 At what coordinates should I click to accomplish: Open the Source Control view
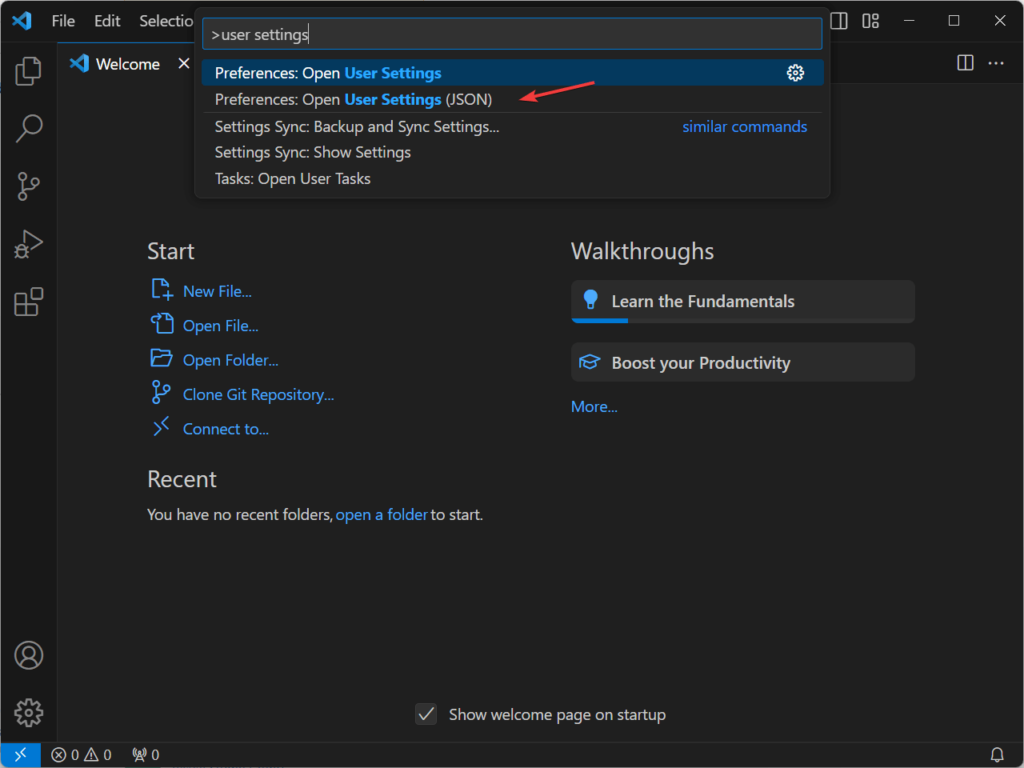click(28, 186)
